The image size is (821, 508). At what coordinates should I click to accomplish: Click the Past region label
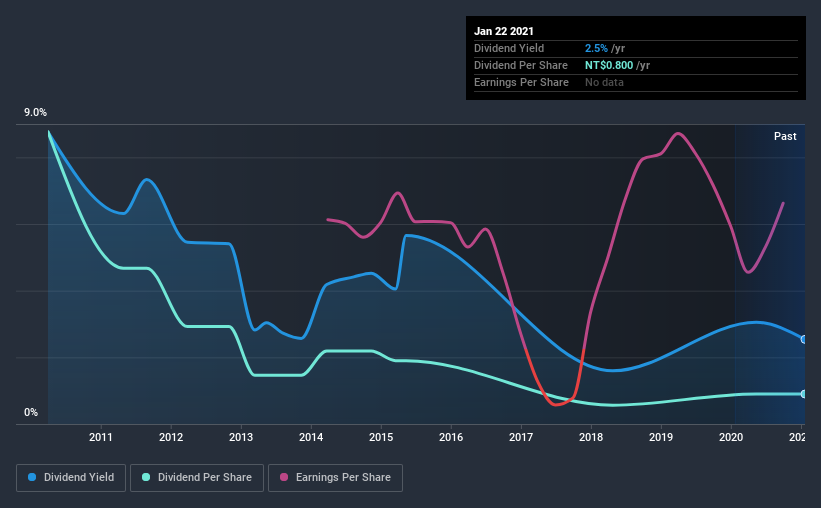coord(785,136)
